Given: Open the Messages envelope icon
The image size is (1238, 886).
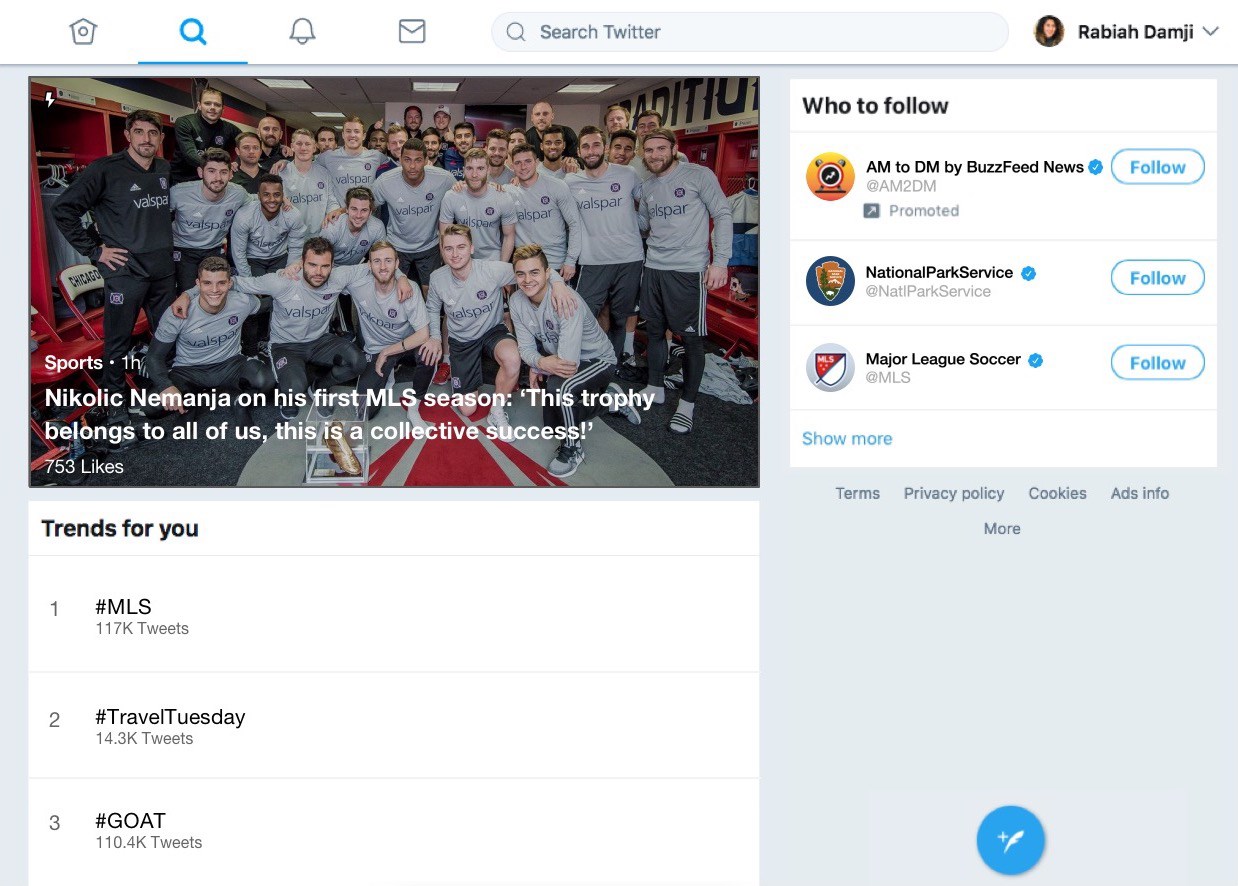Looking at the screenshot, I should click(x=412, y=31).
